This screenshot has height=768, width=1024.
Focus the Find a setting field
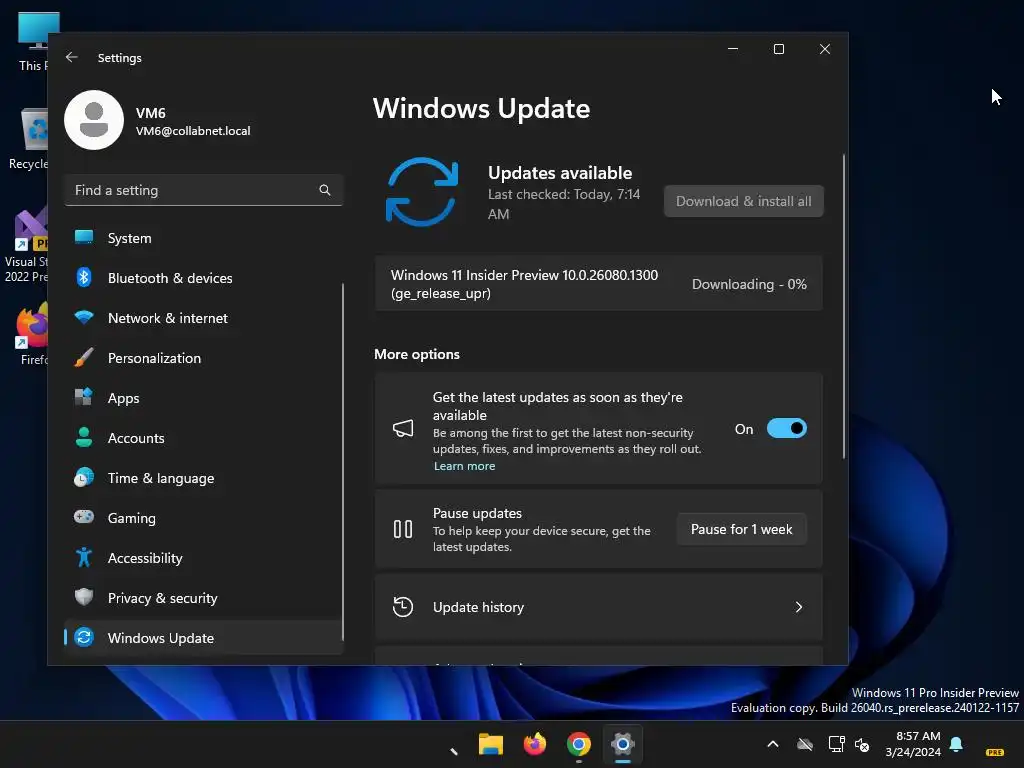(x=204, y=190)
